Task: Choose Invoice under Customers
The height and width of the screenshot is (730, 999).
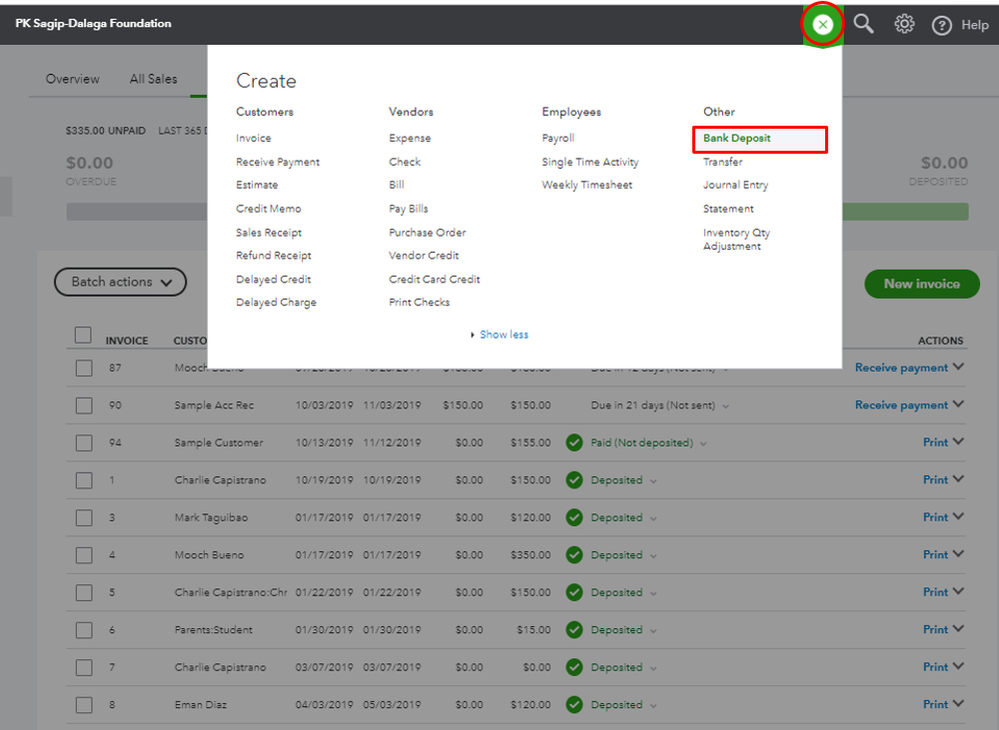Action: (253, 139)
